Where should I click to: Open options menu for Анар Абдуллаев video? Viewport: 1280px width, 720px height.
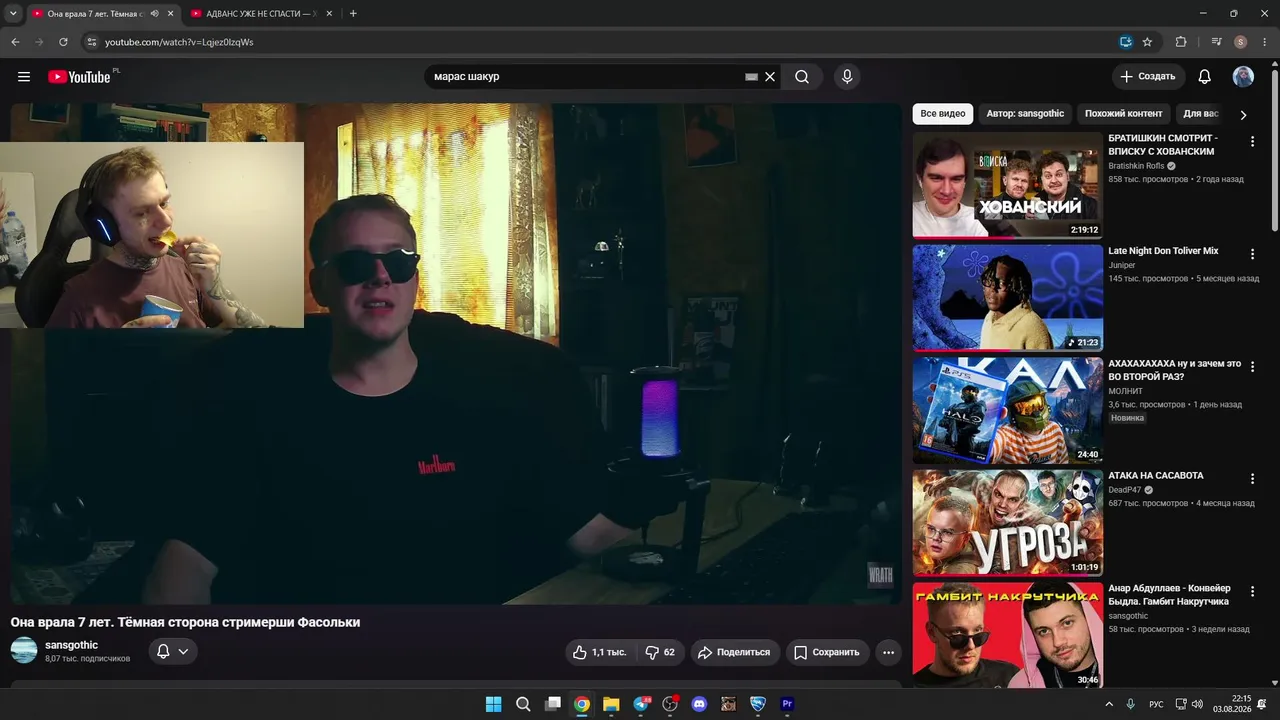point(1252,592)
